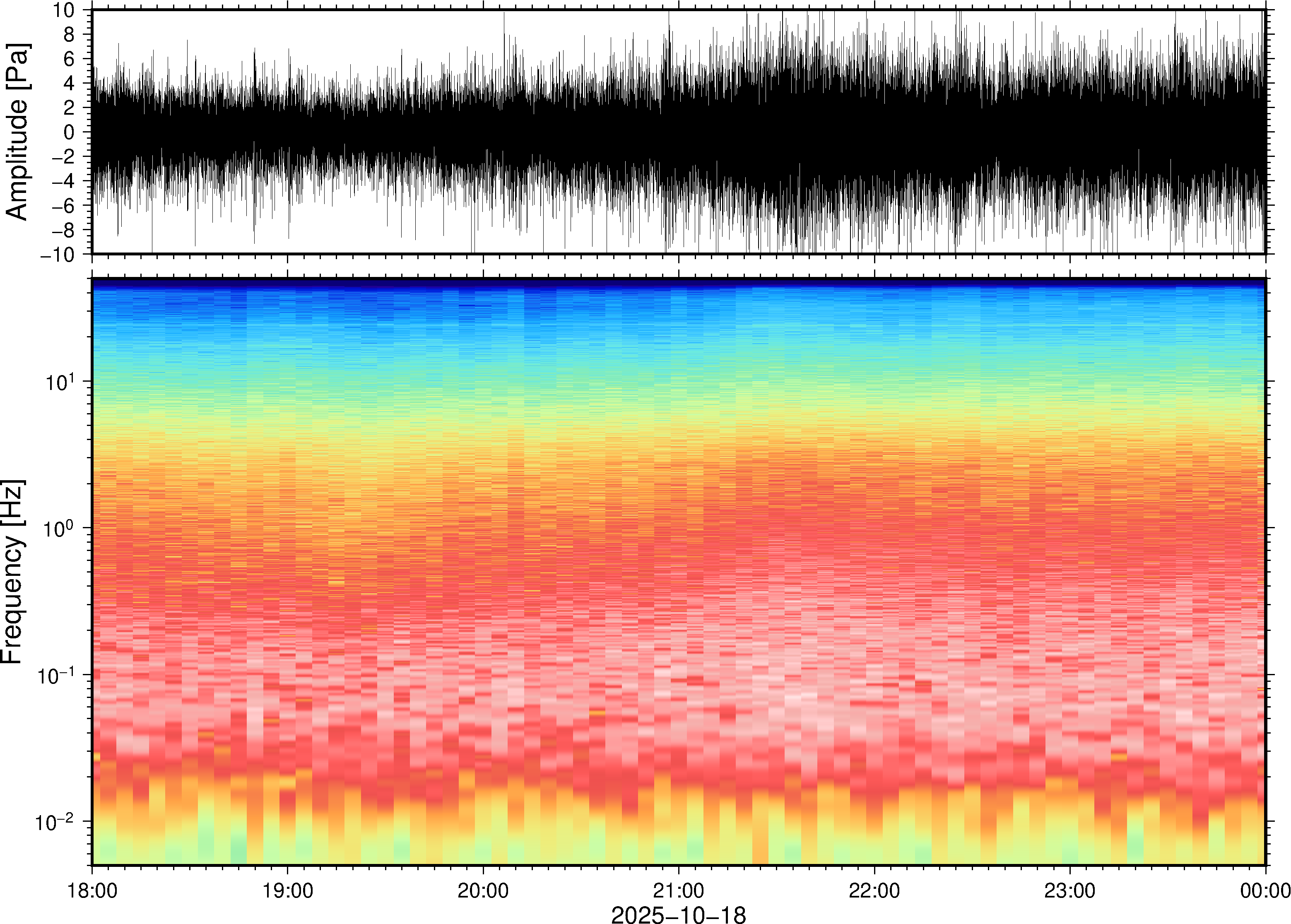Viewport: 1291px width, 924px height.
Task: Click the 22:00 time axis label
Action: pos(874,890)
